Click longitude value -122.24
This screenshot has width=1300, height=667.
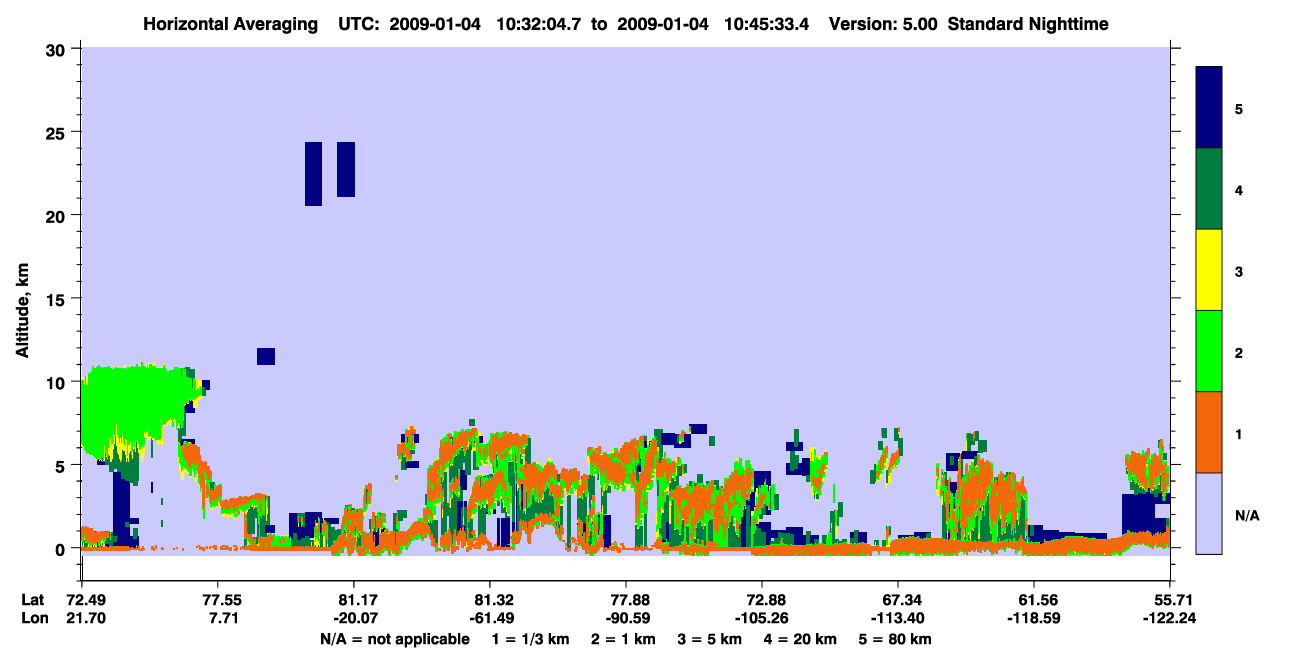1170,618
